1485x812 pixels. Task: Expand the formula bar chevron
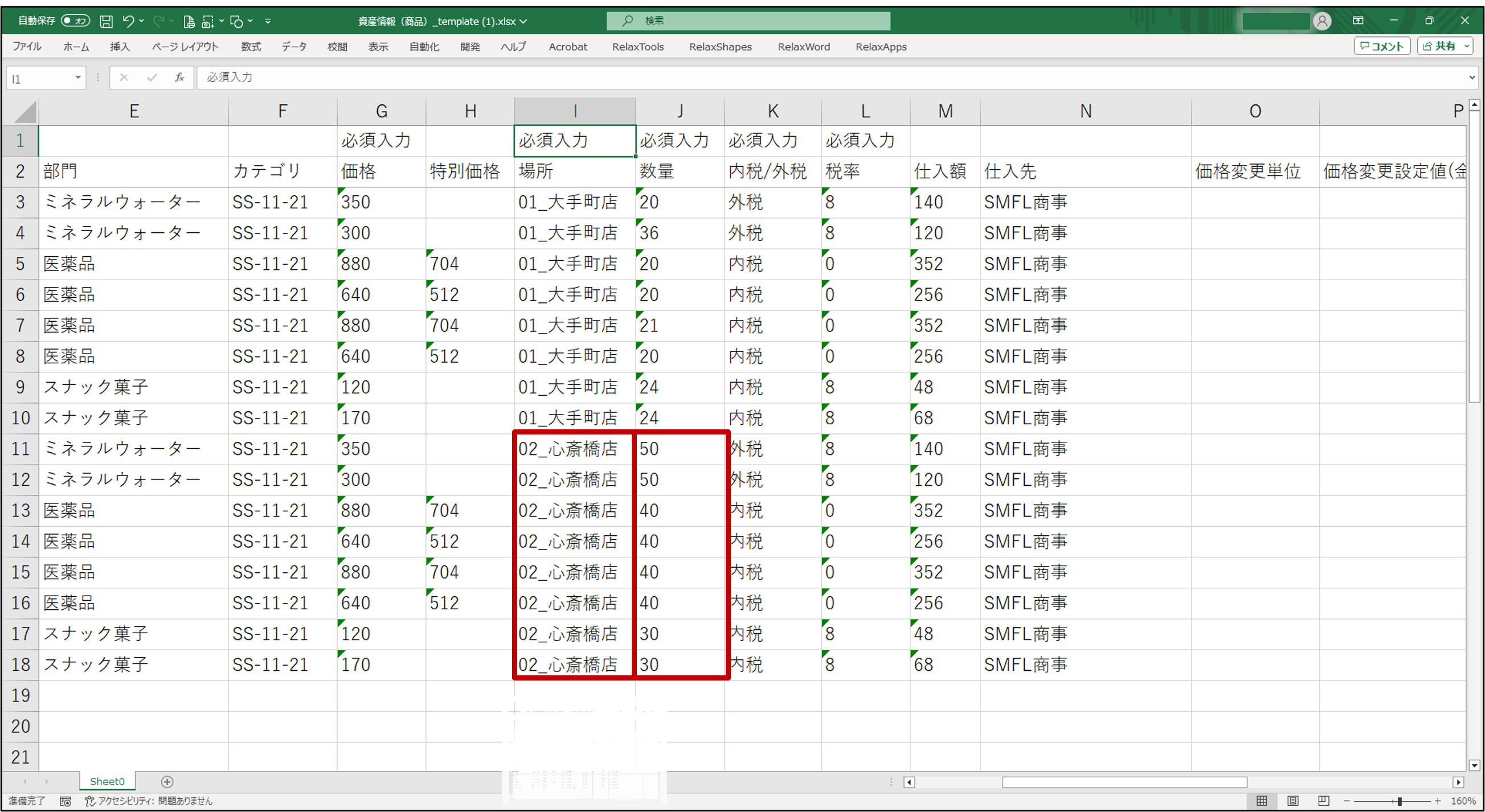click(1472, 77)
